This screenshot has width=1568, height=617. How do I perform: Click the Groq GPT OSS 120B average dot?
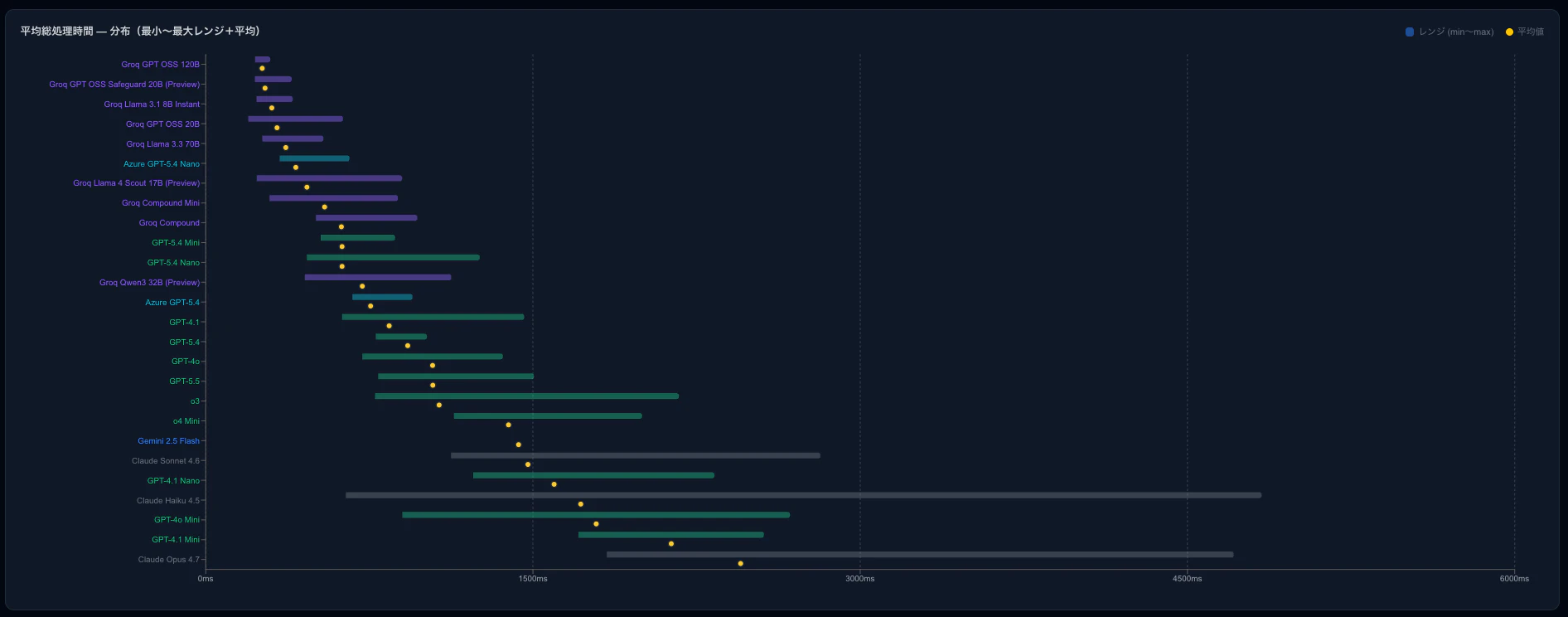pos(262,69)
